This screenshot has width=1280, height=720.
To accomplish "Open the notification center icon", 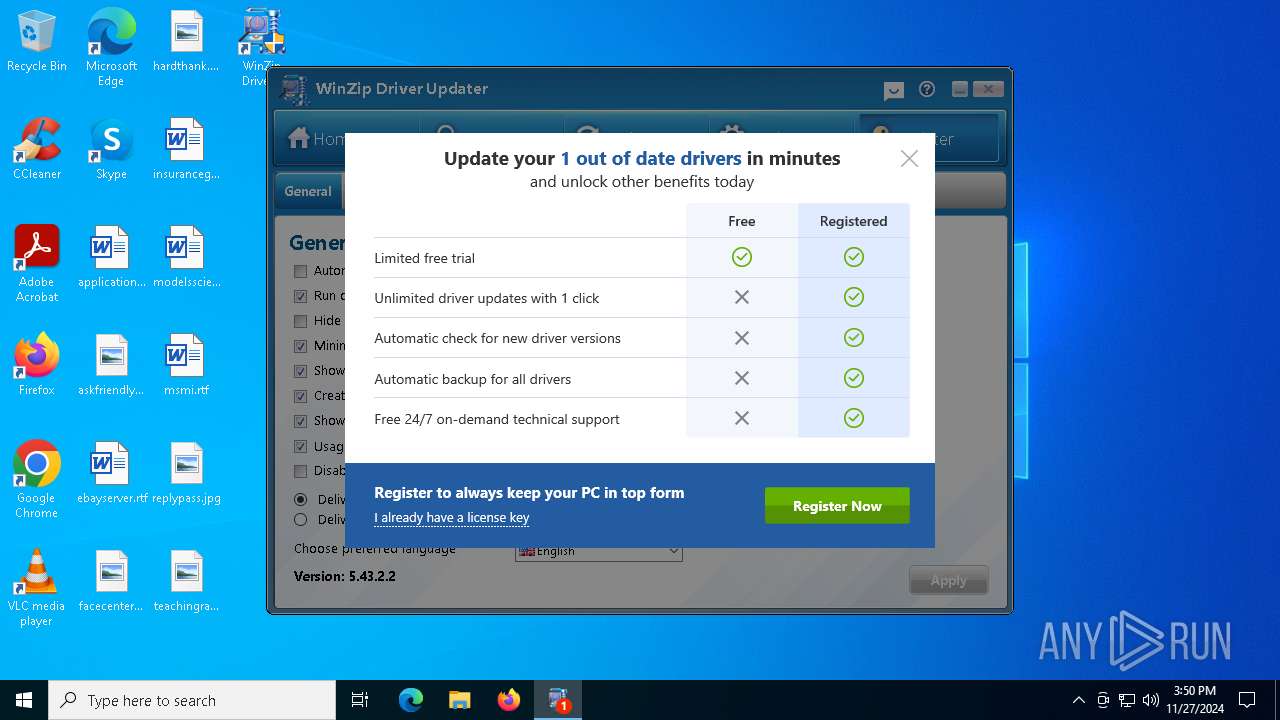I will pyautogui.click(x=1247, y=700).
